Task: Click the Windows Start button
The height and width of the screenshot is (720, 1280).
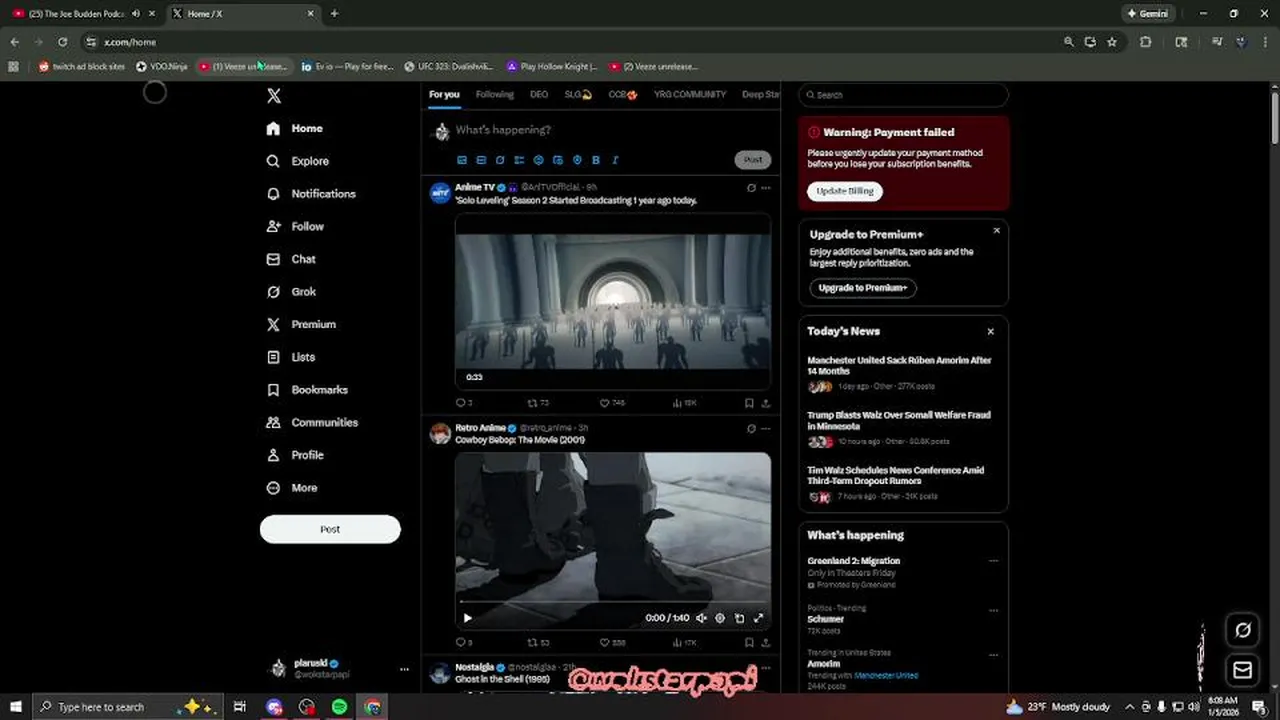Action: [x=15, y=707]
